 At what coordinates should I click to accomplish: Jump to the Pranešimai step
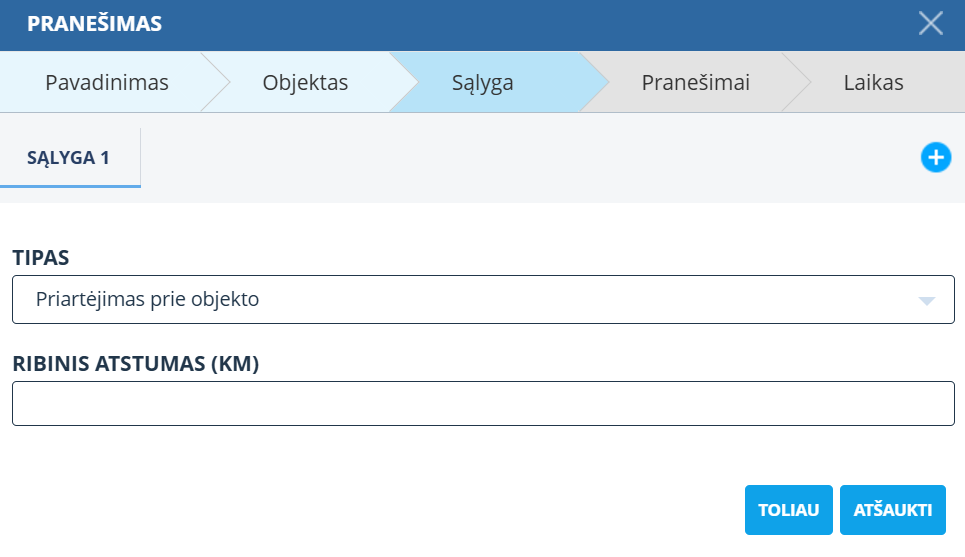695,82
